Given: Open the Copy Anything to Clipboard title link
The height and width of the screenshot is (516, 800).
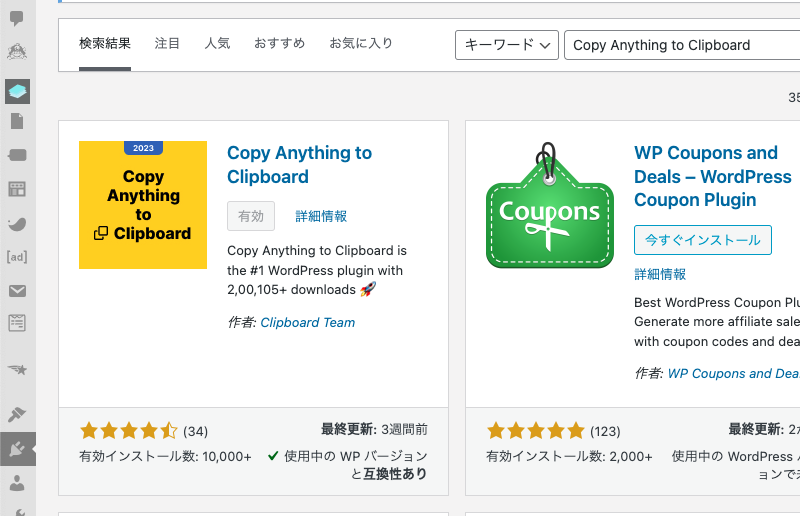Looking at the screenshot, I should point(299,164).
